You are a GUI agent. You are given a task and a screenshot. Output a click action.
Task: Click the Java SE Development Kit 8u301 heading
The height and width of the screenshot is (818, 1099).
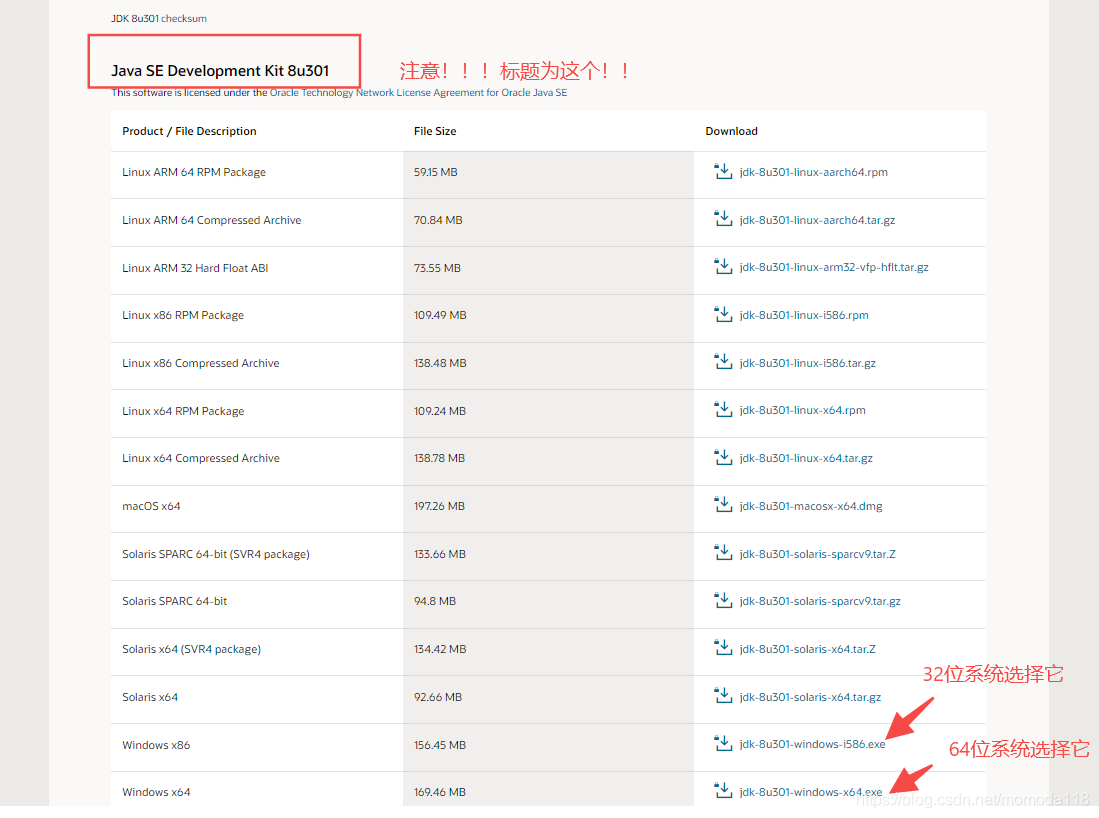220,71
